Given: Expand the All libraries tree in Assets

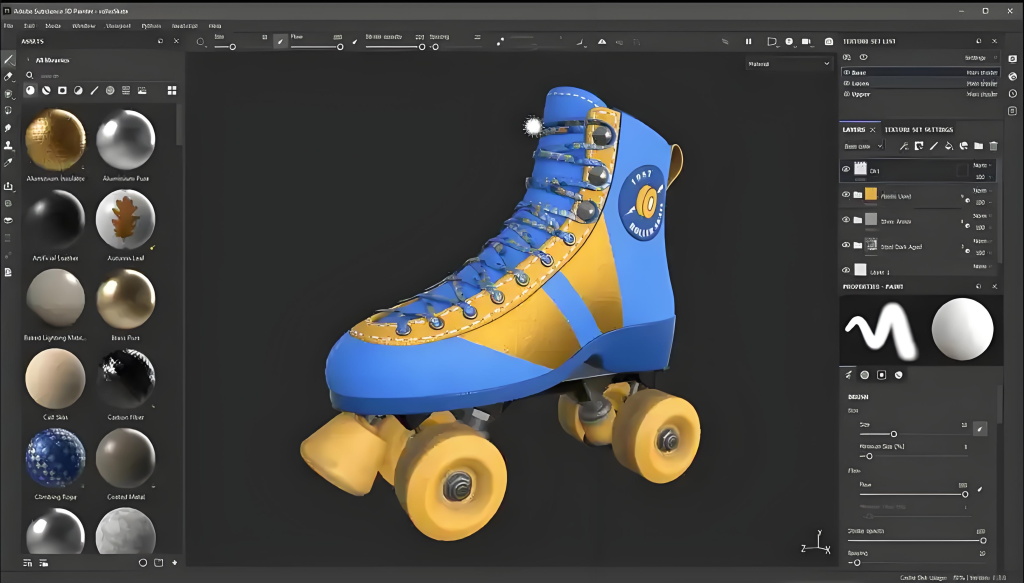Looking at the screenshot, I should click(28, 60).
